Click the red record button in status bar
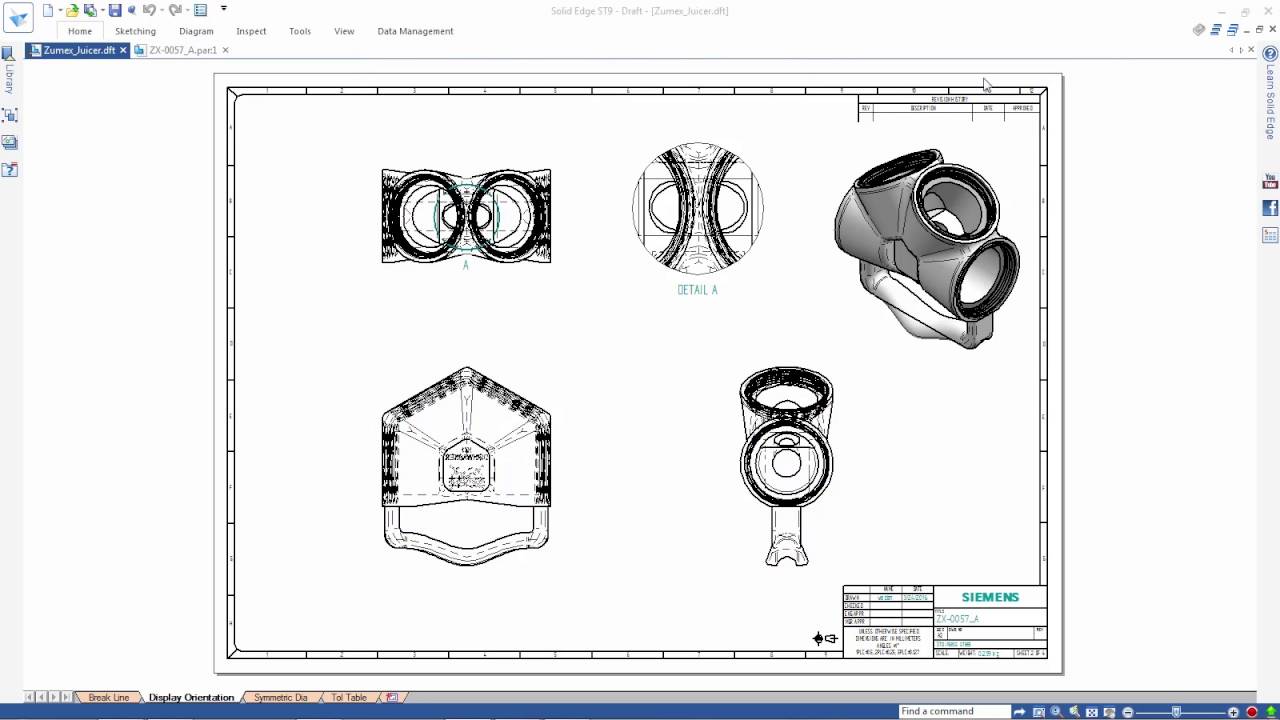1280x720 pixels. (1252, 712)
